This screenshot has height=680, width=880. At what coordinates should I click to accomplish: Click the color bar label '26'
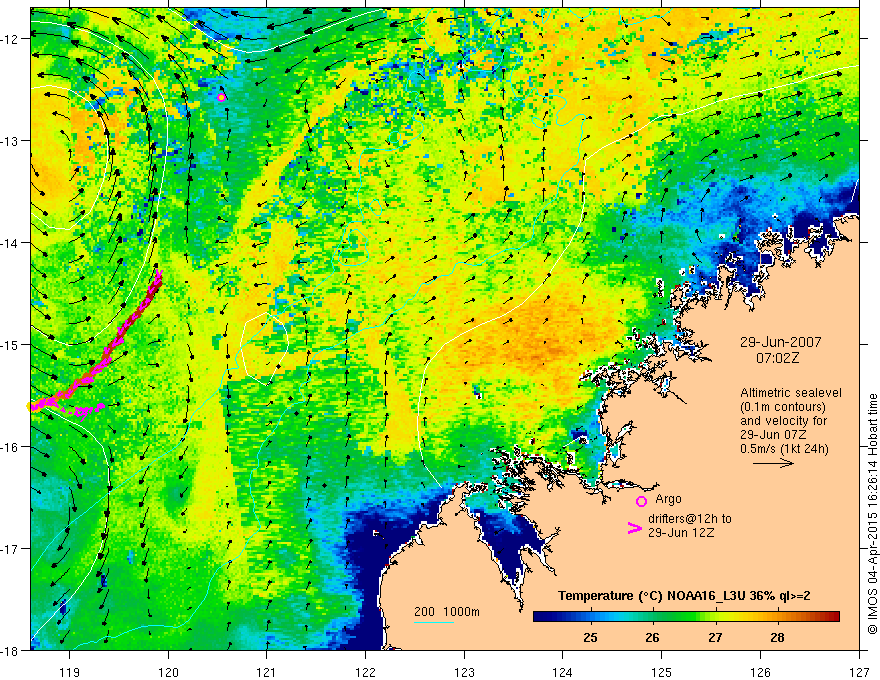pos(652,637)
